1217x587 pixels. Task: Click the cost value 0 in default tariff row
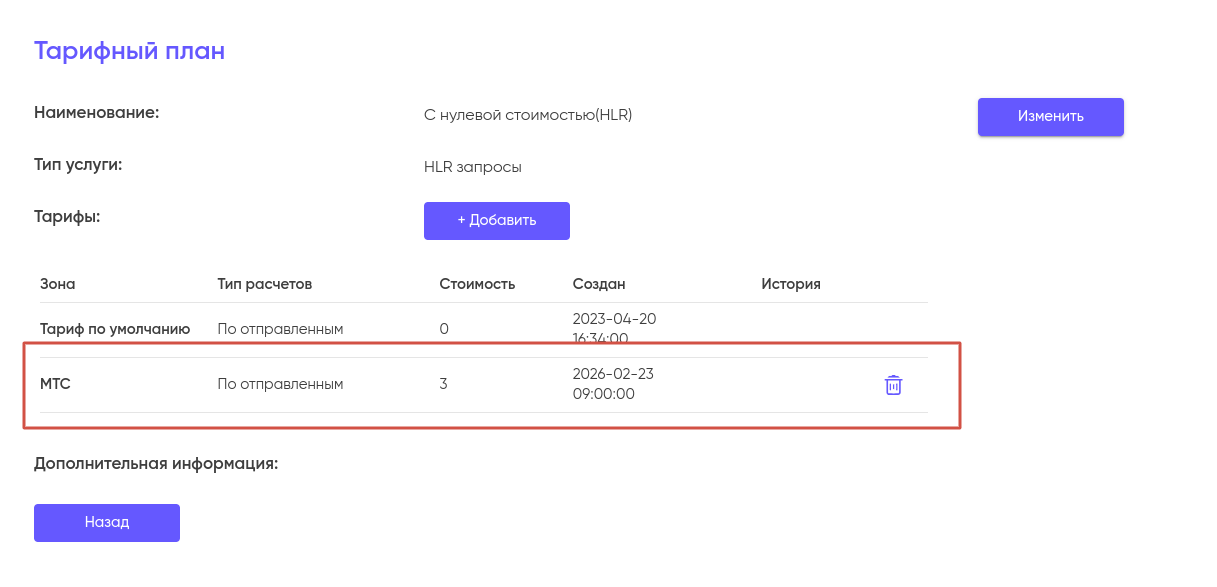point(444,328)
